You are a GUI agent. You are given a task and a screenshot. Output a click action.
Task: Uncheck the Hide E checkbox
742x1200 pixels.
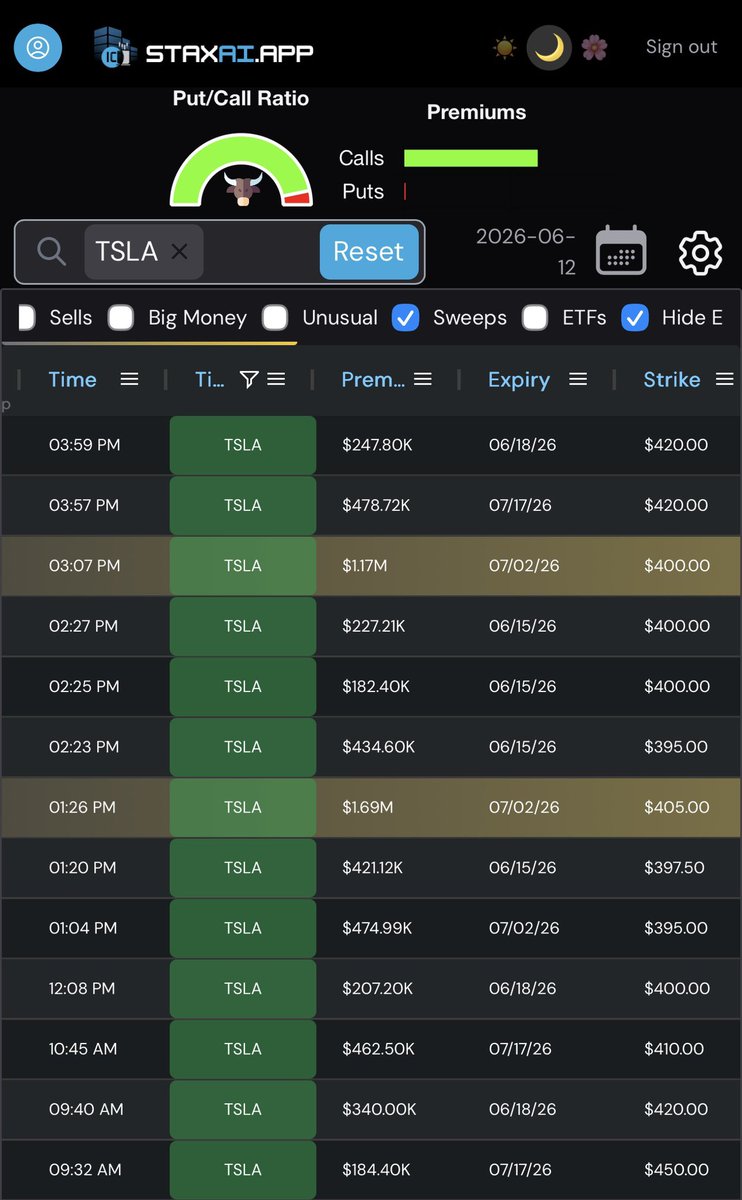pyautogui.click(x=634, y=318)
